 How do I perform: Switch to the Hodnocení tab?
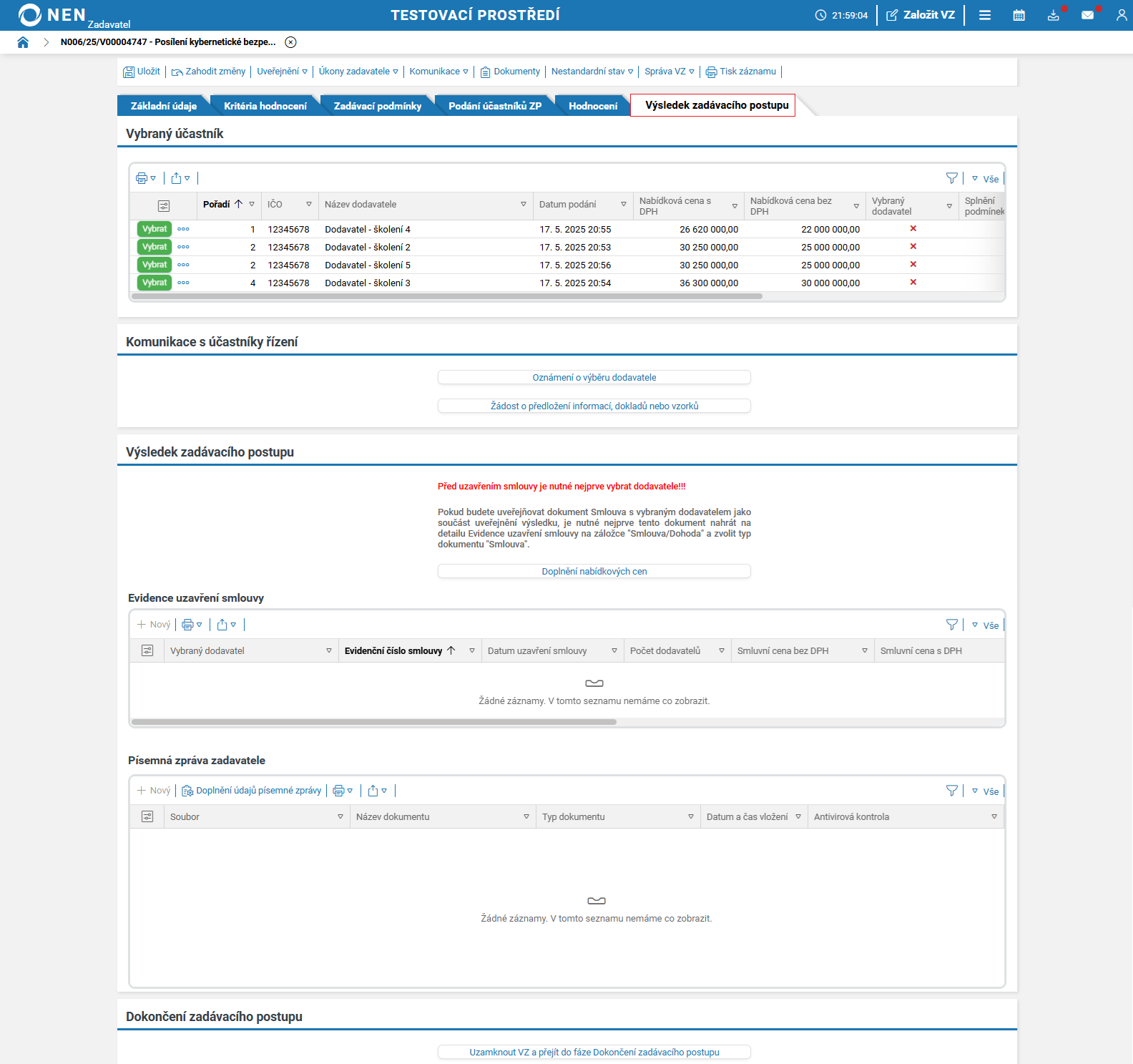click(x=592, y=106)
